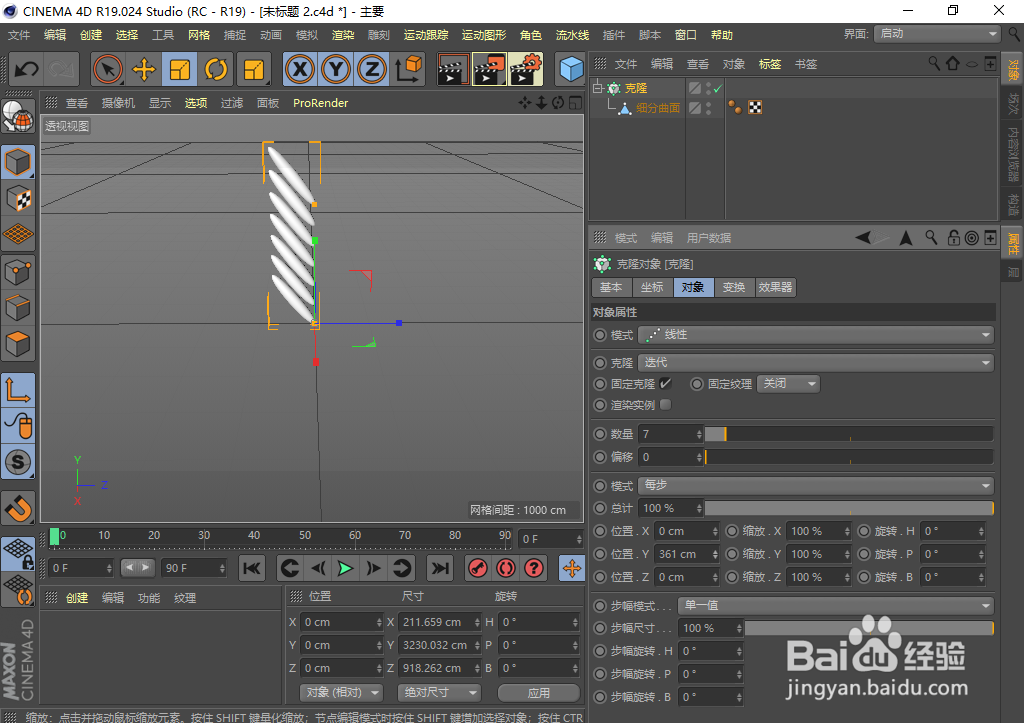Click the Undo arrow icon
The height and width of the screenshot is (723, 1024).
[27, 69]
